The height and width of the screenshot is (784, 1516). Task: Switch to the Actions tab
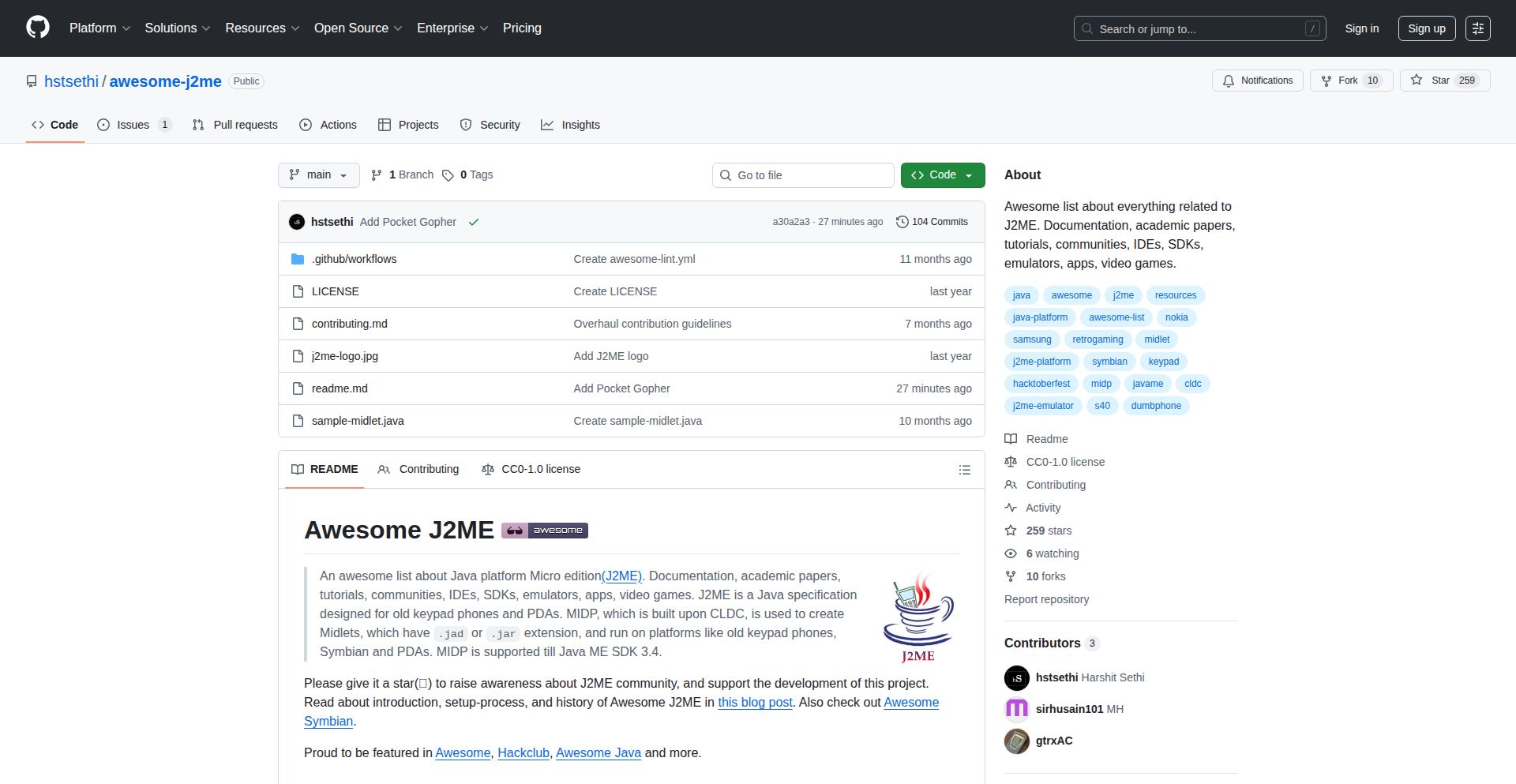[328, 125]
